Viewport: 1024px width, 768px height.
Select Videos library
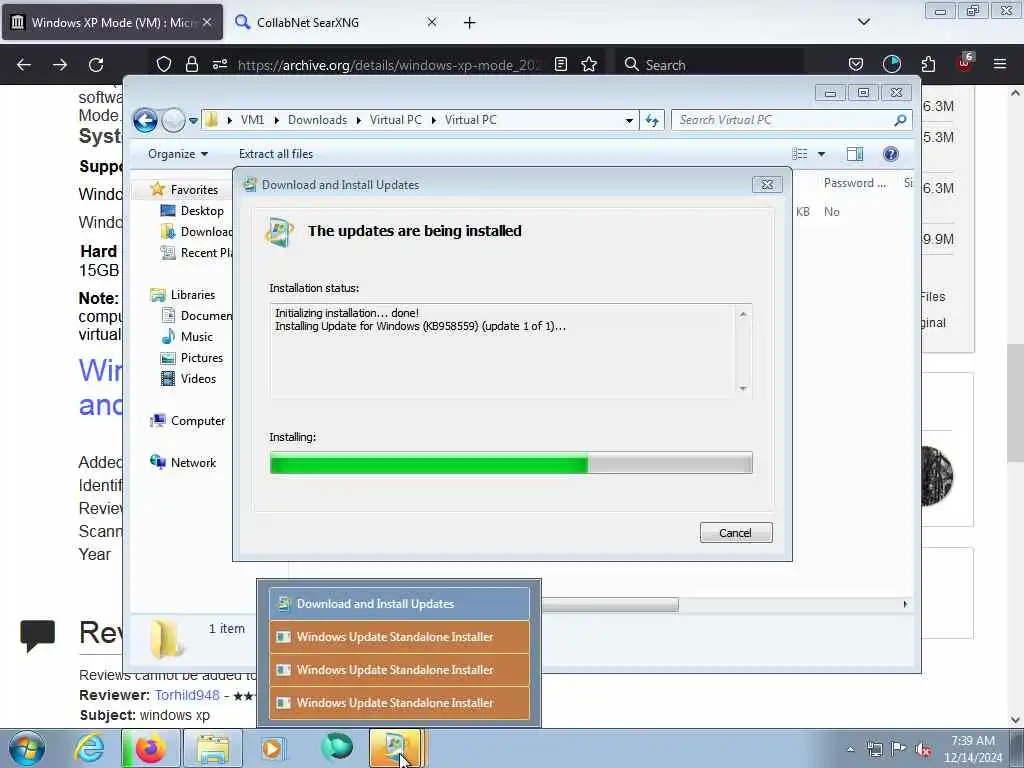[x=198, y=379]
